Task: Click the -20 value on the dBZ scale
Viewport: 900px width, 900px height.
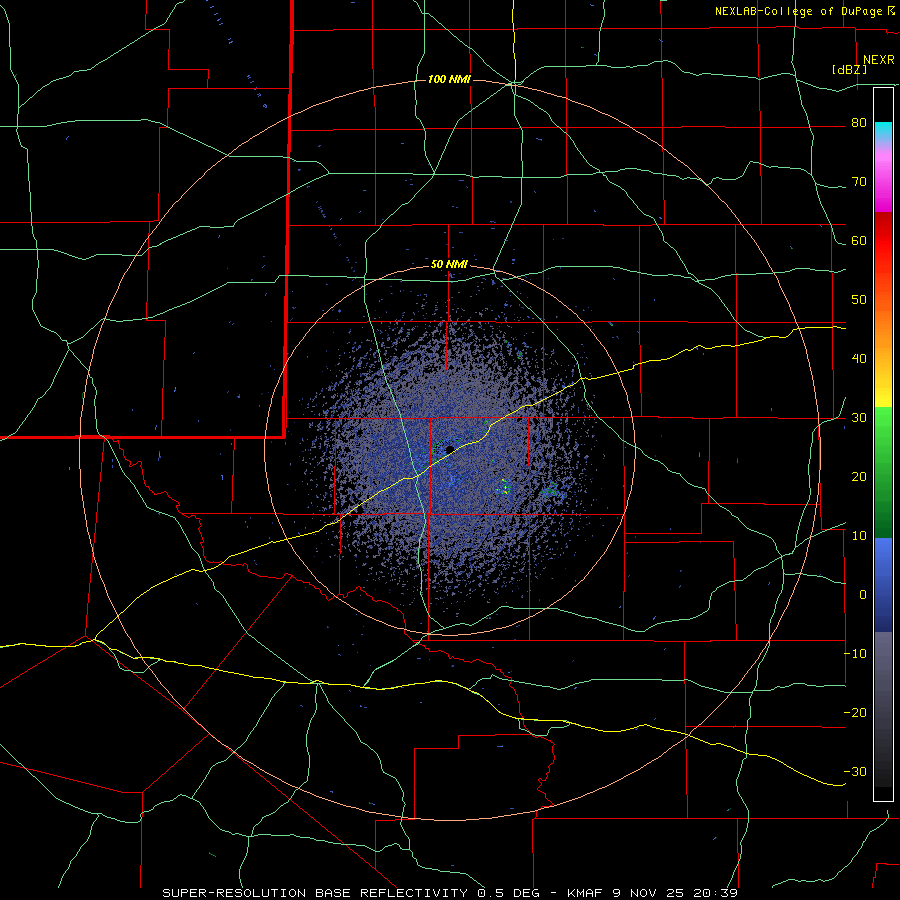Action: coord(855,712)
